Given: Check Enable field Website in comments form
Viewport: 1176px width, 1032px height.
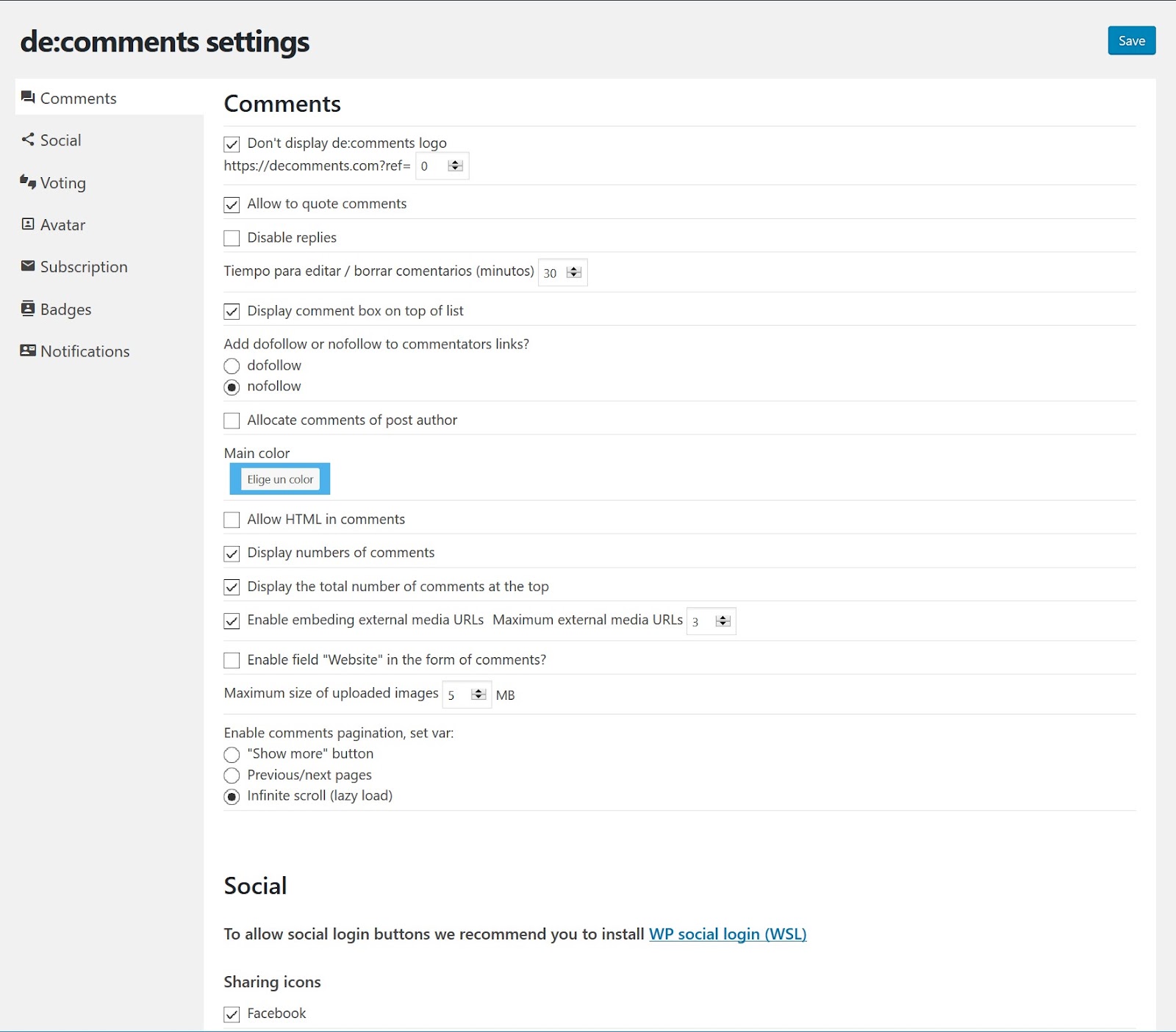Looking at the screenshot, I should pos(232,661).
